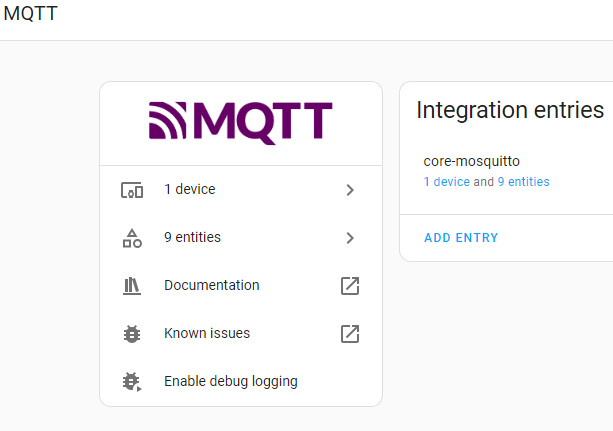
Task: Expand the chevron next to 1 device
Action: [x=350, y=190]
